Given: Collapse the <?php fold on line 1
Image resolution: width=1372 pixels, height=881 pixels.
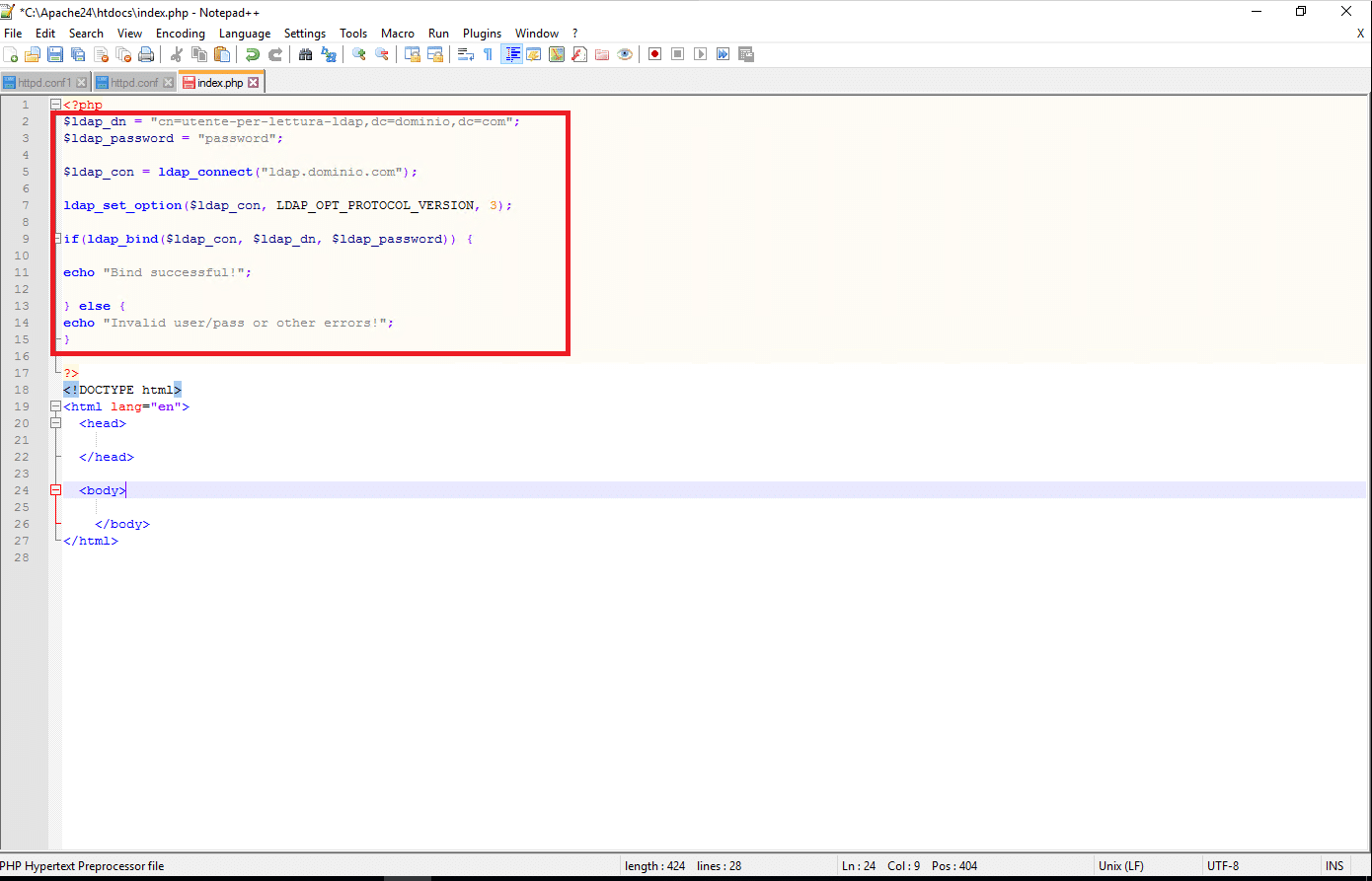Looking at the screenshot, I should 55,105.
